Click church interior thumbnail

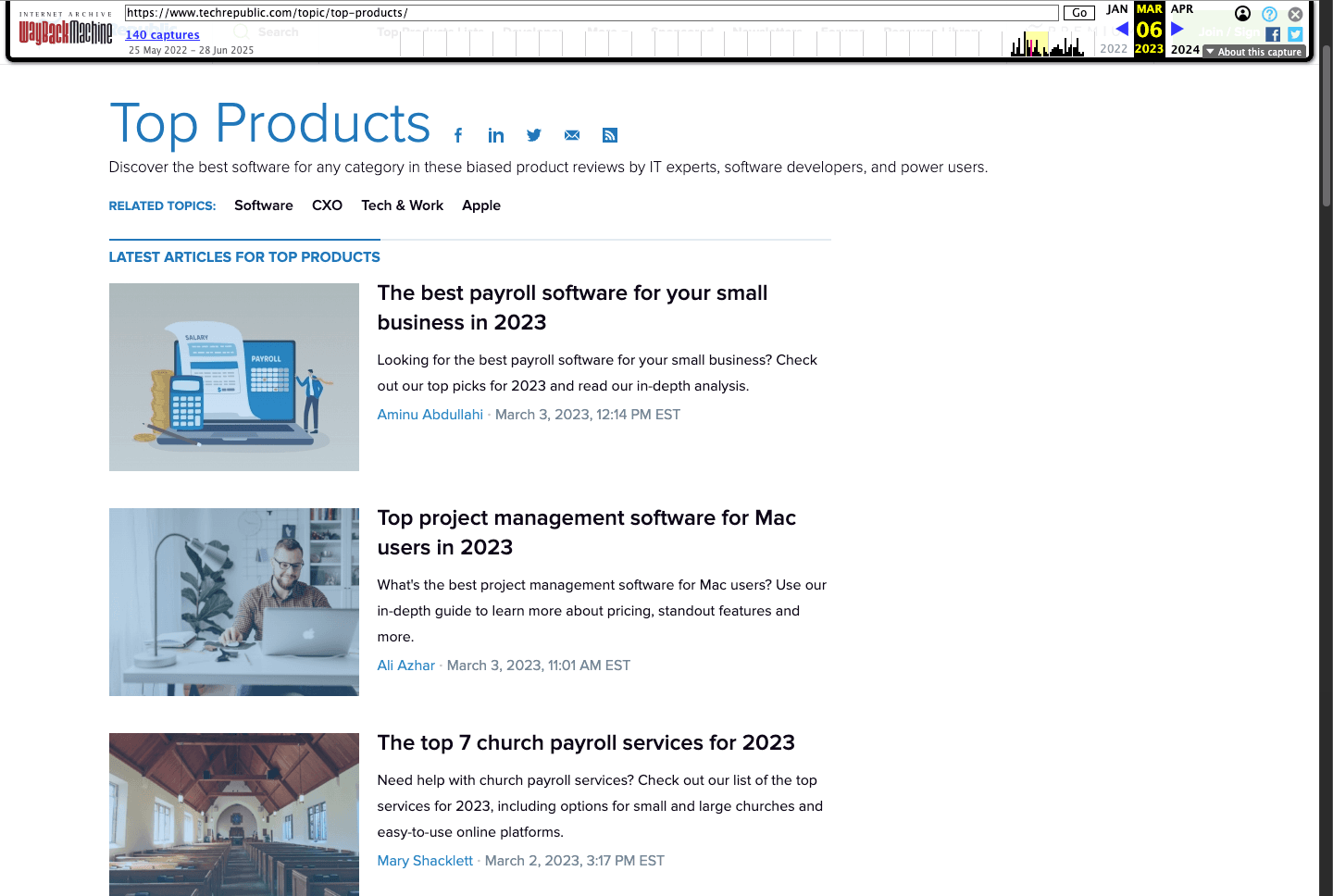234,815
